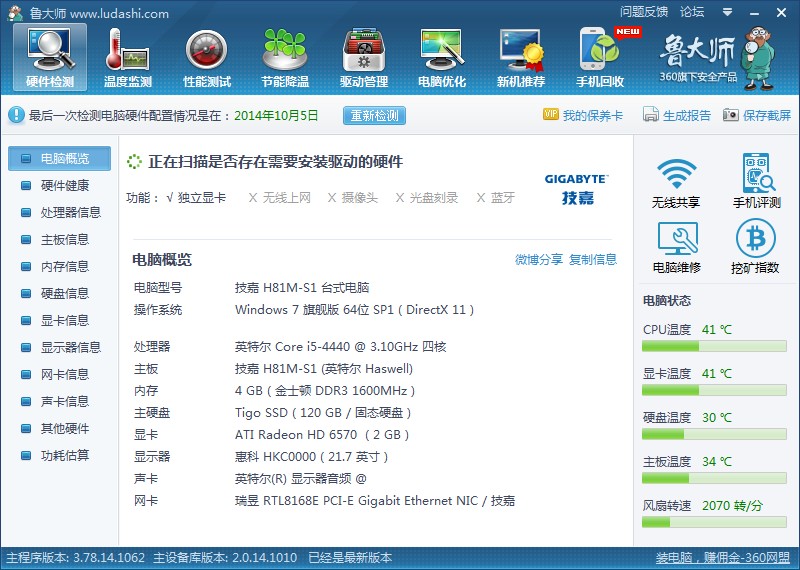Click the GIGABYTE 技嘉 brand logo

coord(577,189)
